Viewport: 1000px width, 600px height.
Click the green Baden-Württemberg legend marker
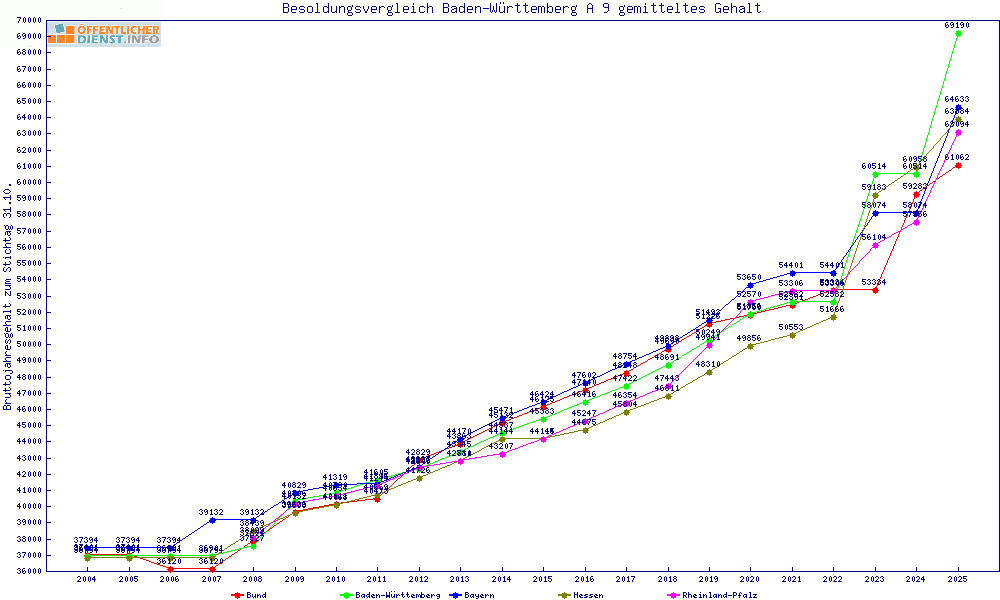(x=347, y=595)
